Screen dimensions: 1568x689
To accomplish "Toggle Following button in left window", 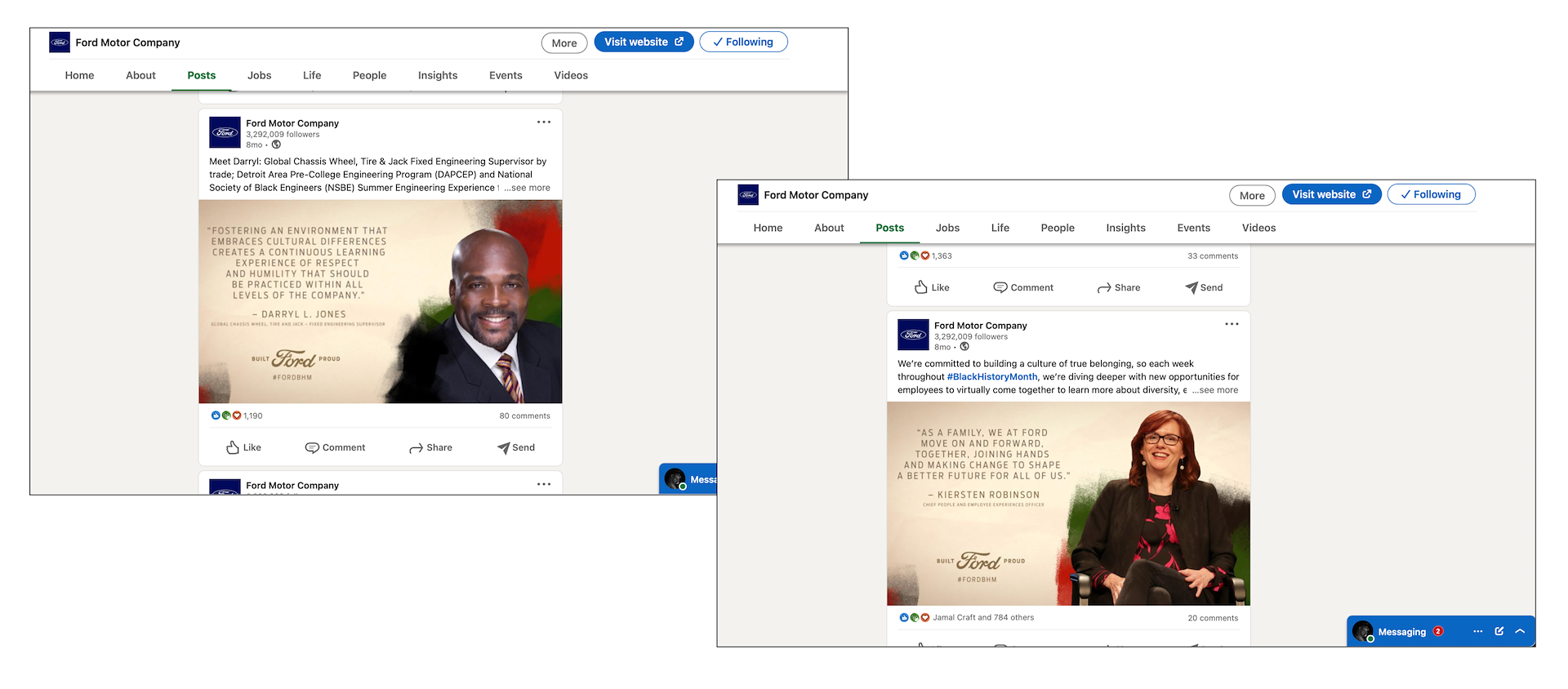I will pyautogui.click(x=742, y=42).
